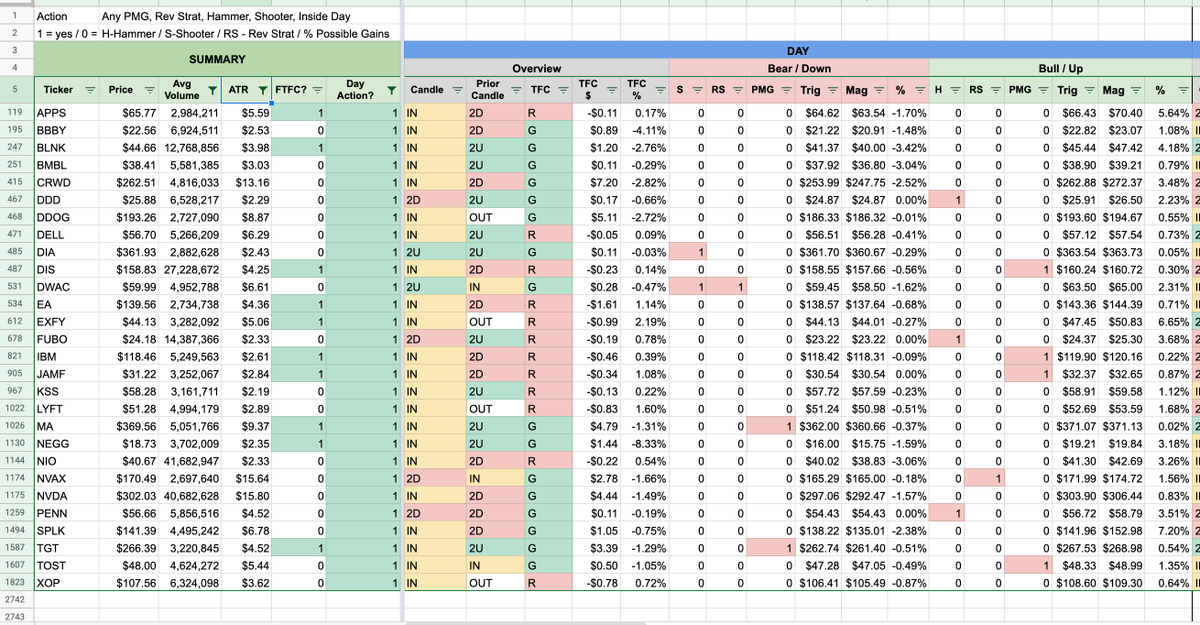
Task: Open filter icon beside TFC header
Action: point(563,90)
